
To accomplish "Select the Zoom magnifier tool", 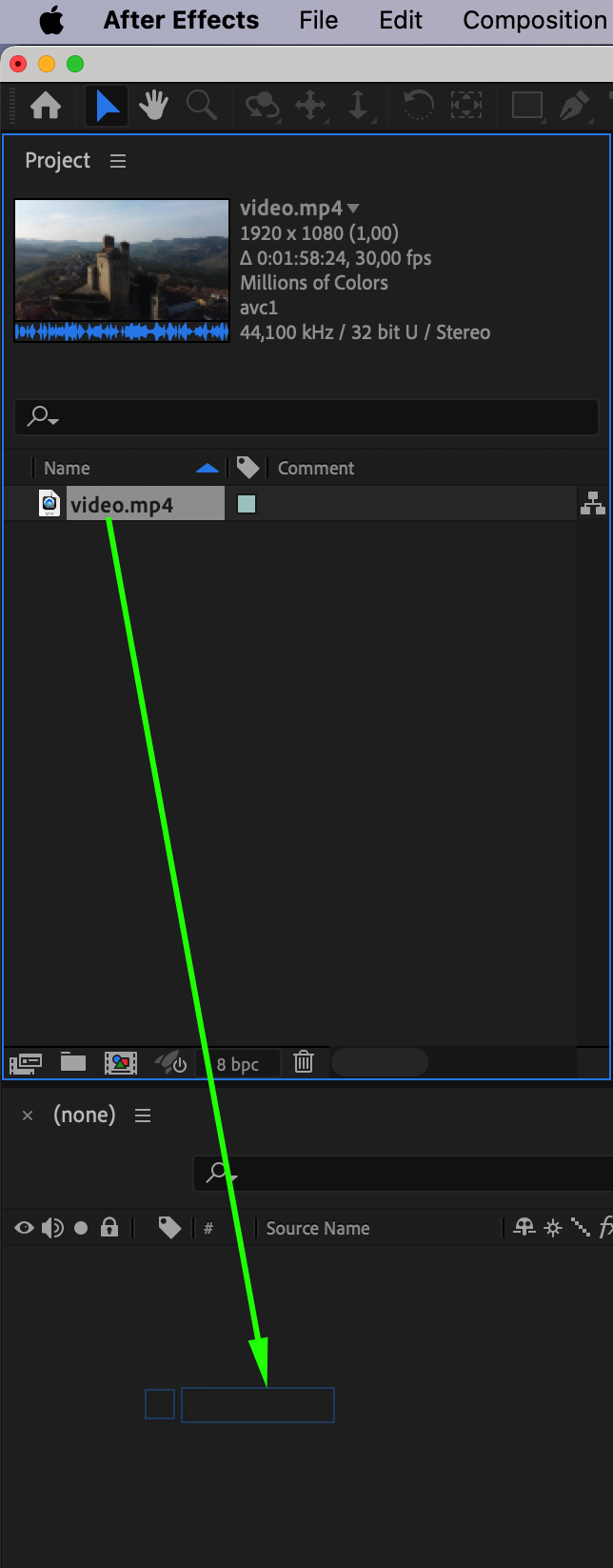I will (x=202, y=105).
